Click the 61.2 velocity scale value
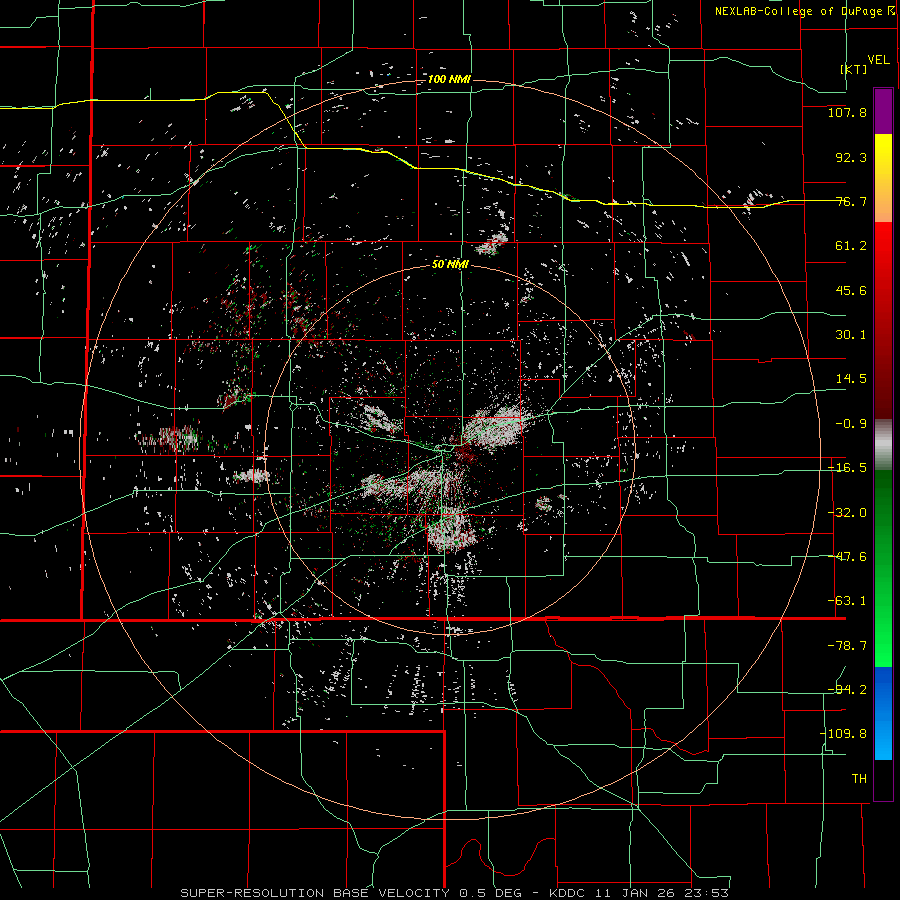 point(851,246)
